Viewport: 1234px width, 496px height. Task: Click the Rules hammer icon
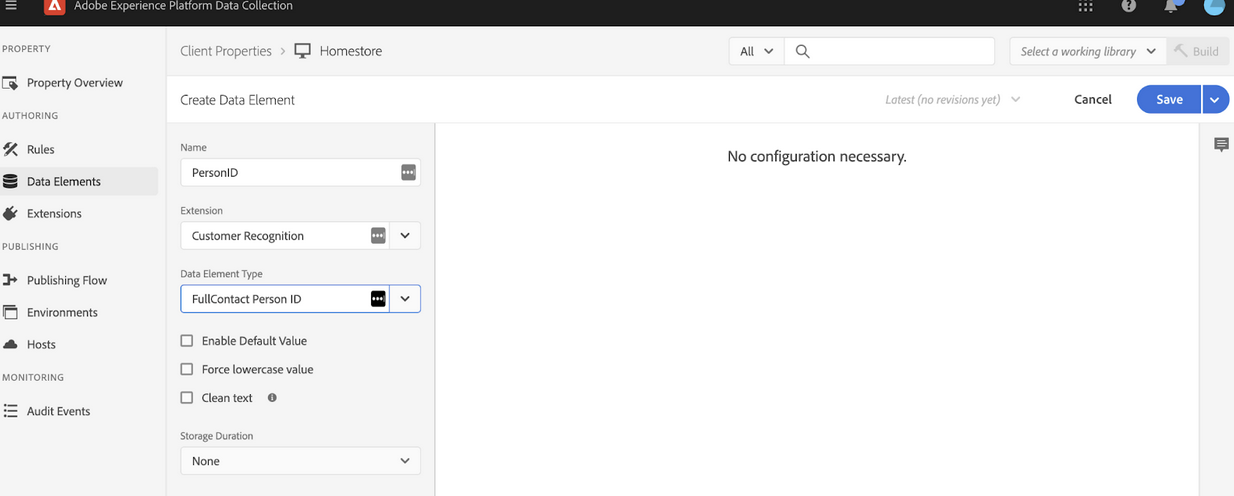(x=11, y=149)
